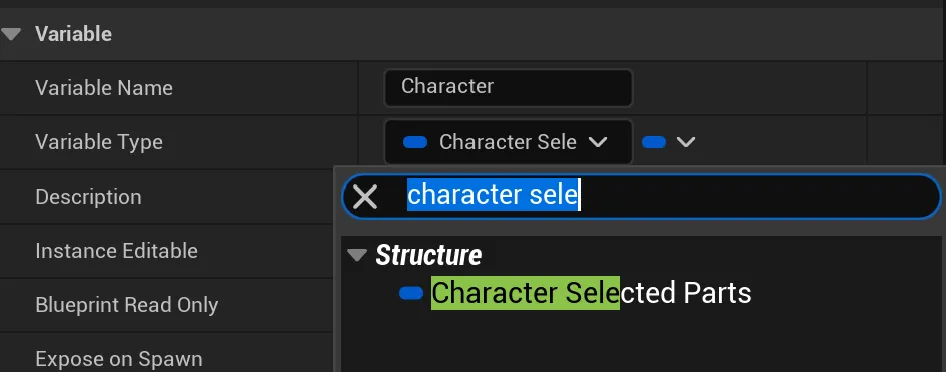The width and height of the screenshot is (946, 372).
Task: Click the Description property row label
Action: (89, 197)
